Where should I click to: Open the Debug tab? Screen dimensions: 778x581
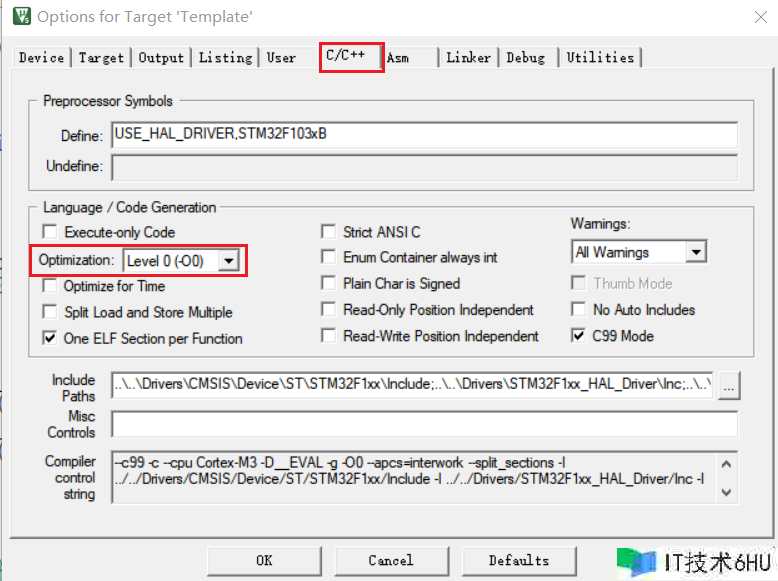click(526, 58)
